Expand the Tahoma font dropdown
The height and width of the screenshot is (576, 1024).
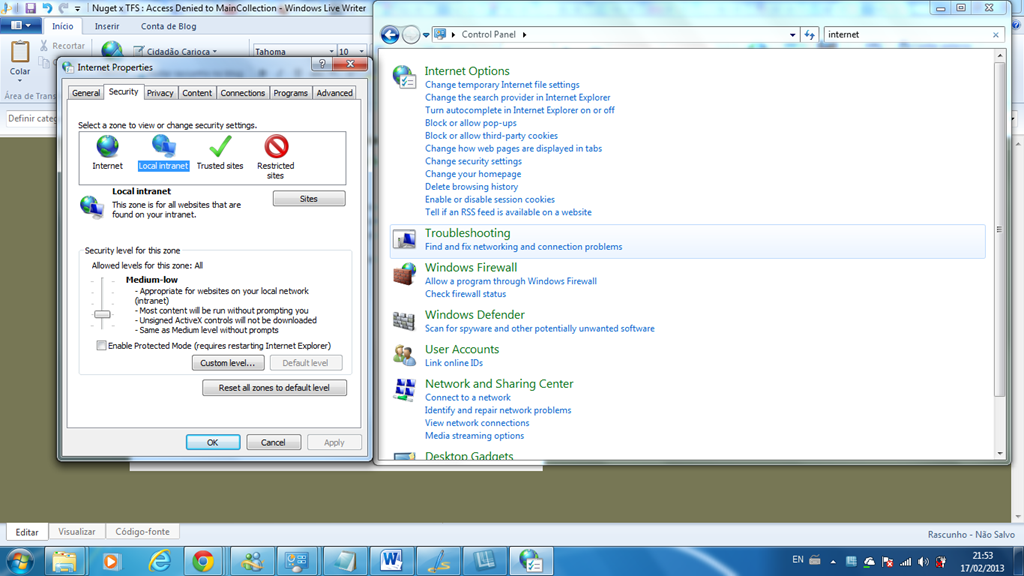click(x=331, y=51)
